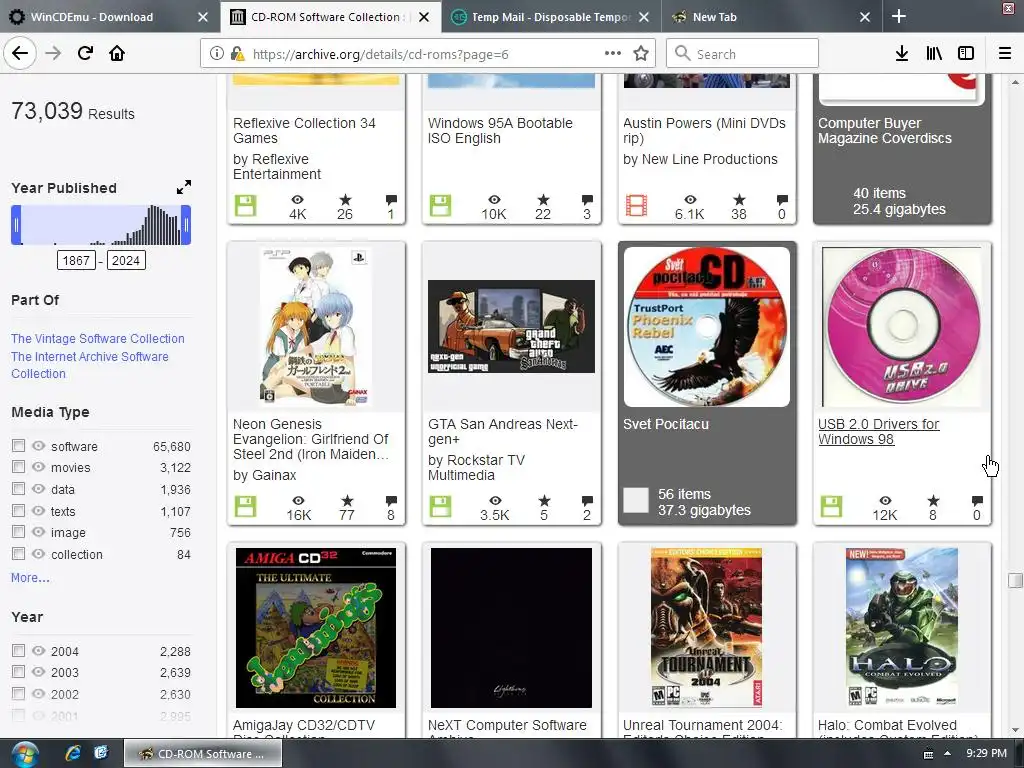The width and height of the screenshot is (1024, 768).
Task: Click left handle of year range slider
Action: coord(16,225)
